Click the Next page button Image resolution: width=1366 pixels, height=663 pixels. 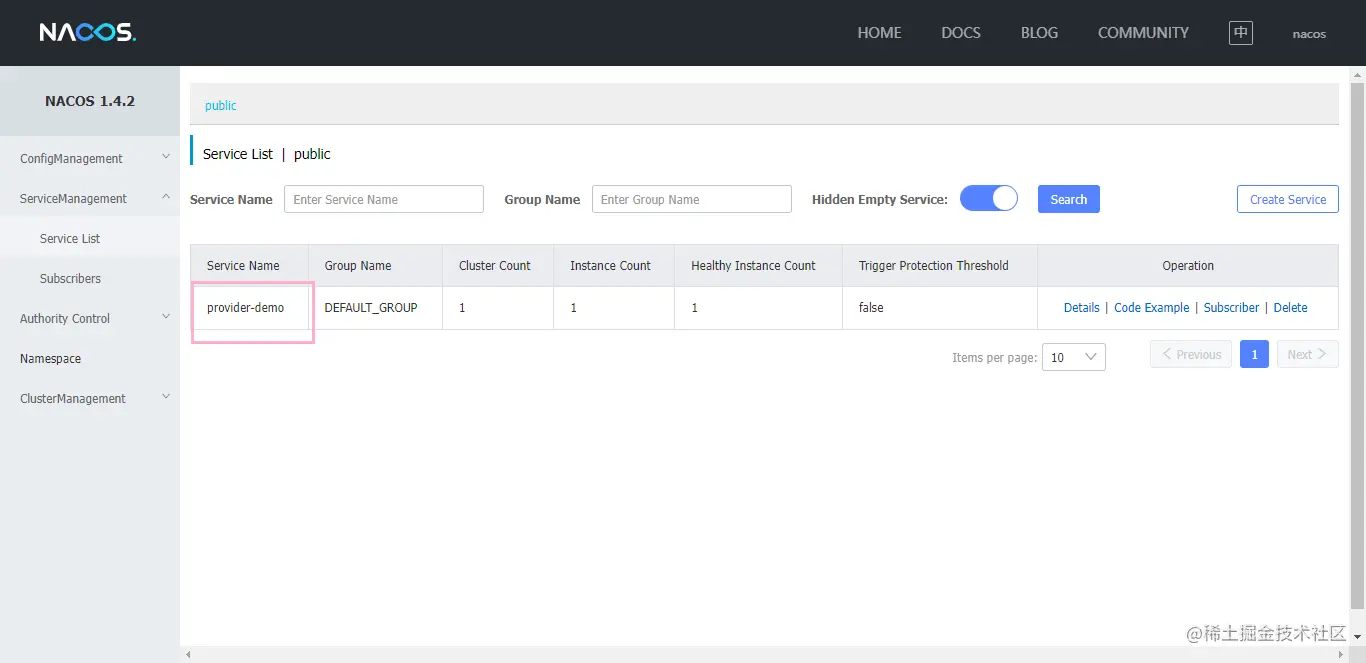[1307, 354]
